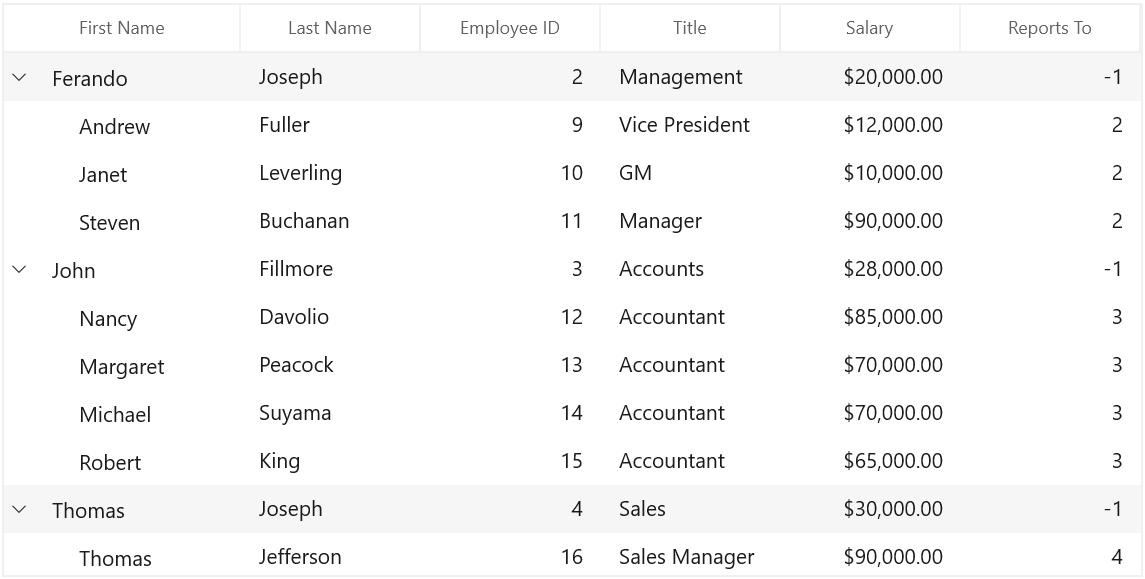
Task: Click the Management title cell
Action: click(x=690, y=77)
